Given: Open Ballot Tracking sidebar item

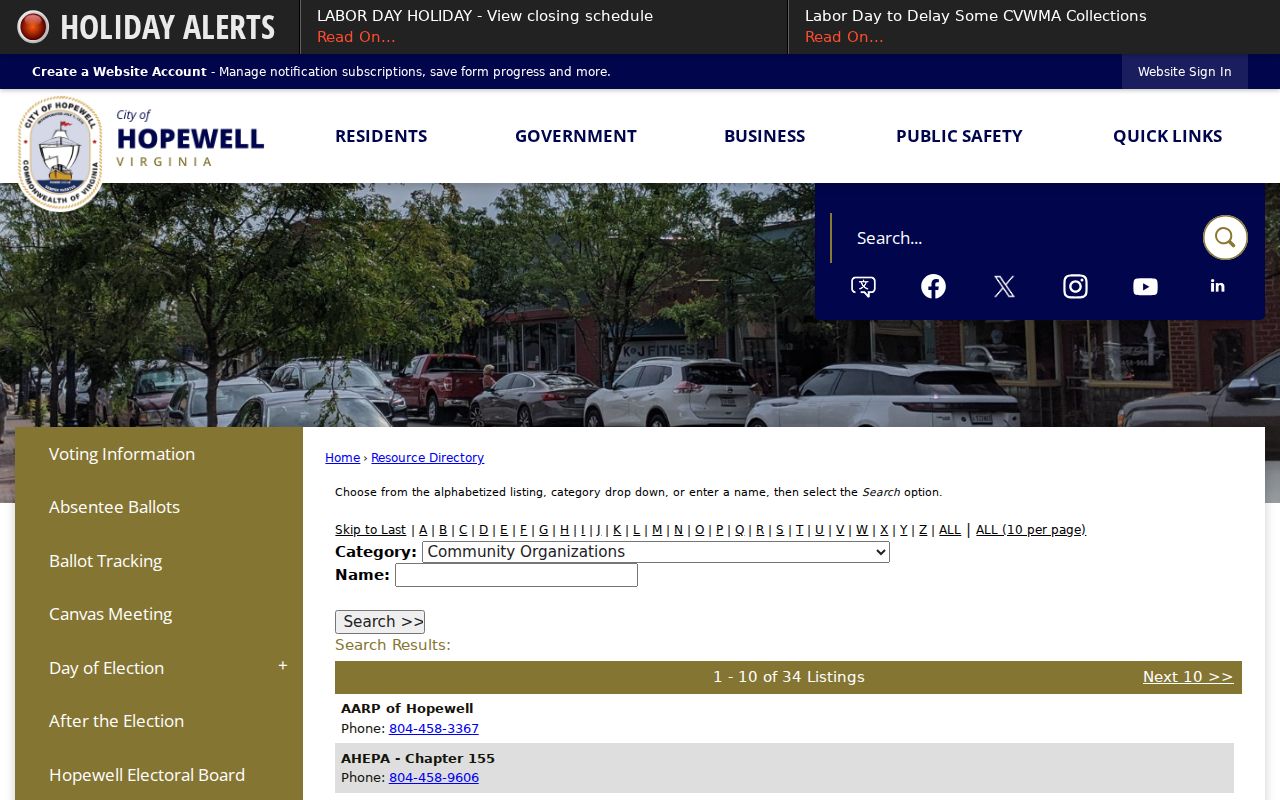Looking at the screenshot, I should click(x=159, y=561).
